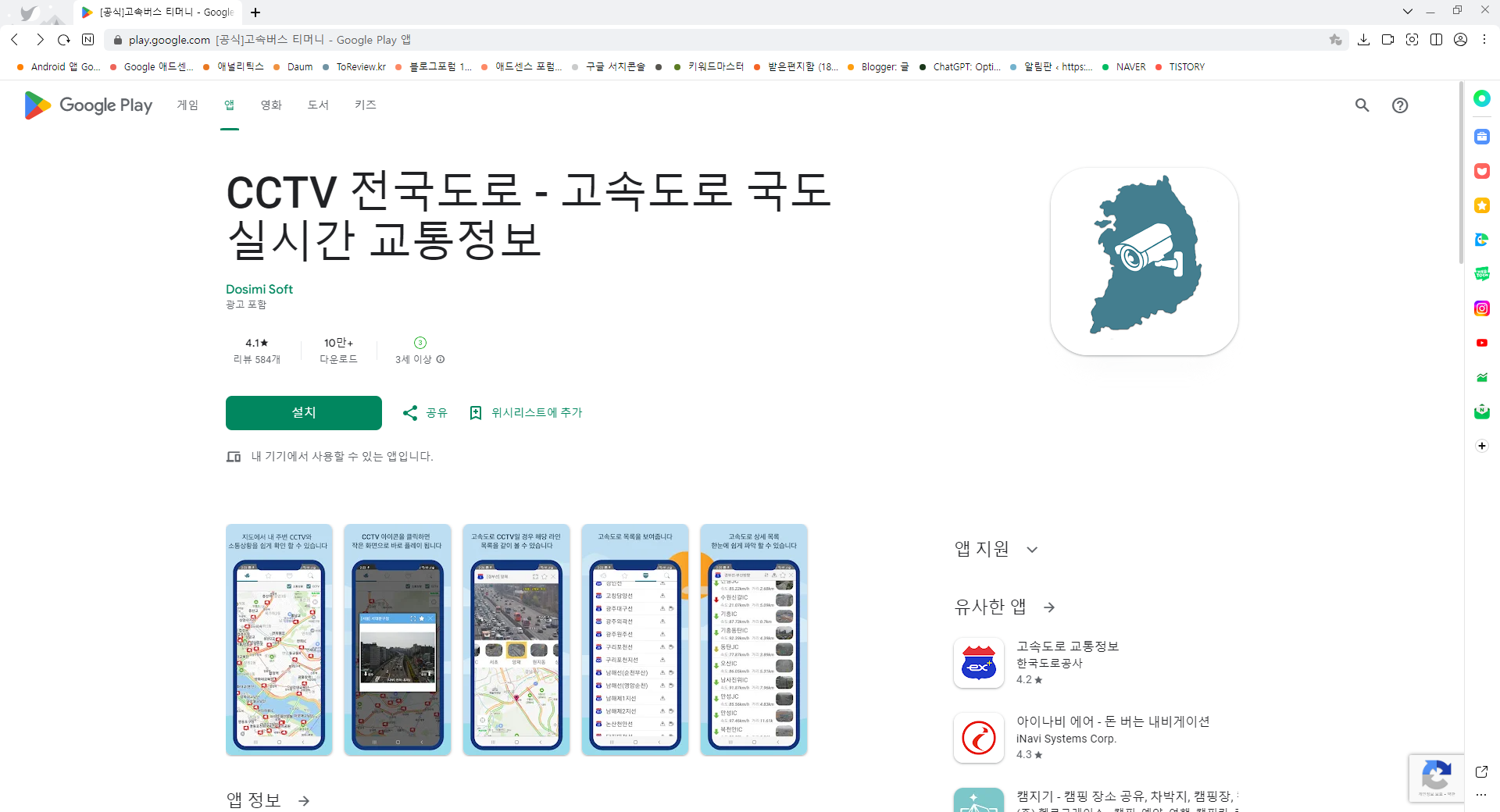Switch to the 게임 tab
The width and height of the screenshot is (1500, 812).
click(187, 105)
